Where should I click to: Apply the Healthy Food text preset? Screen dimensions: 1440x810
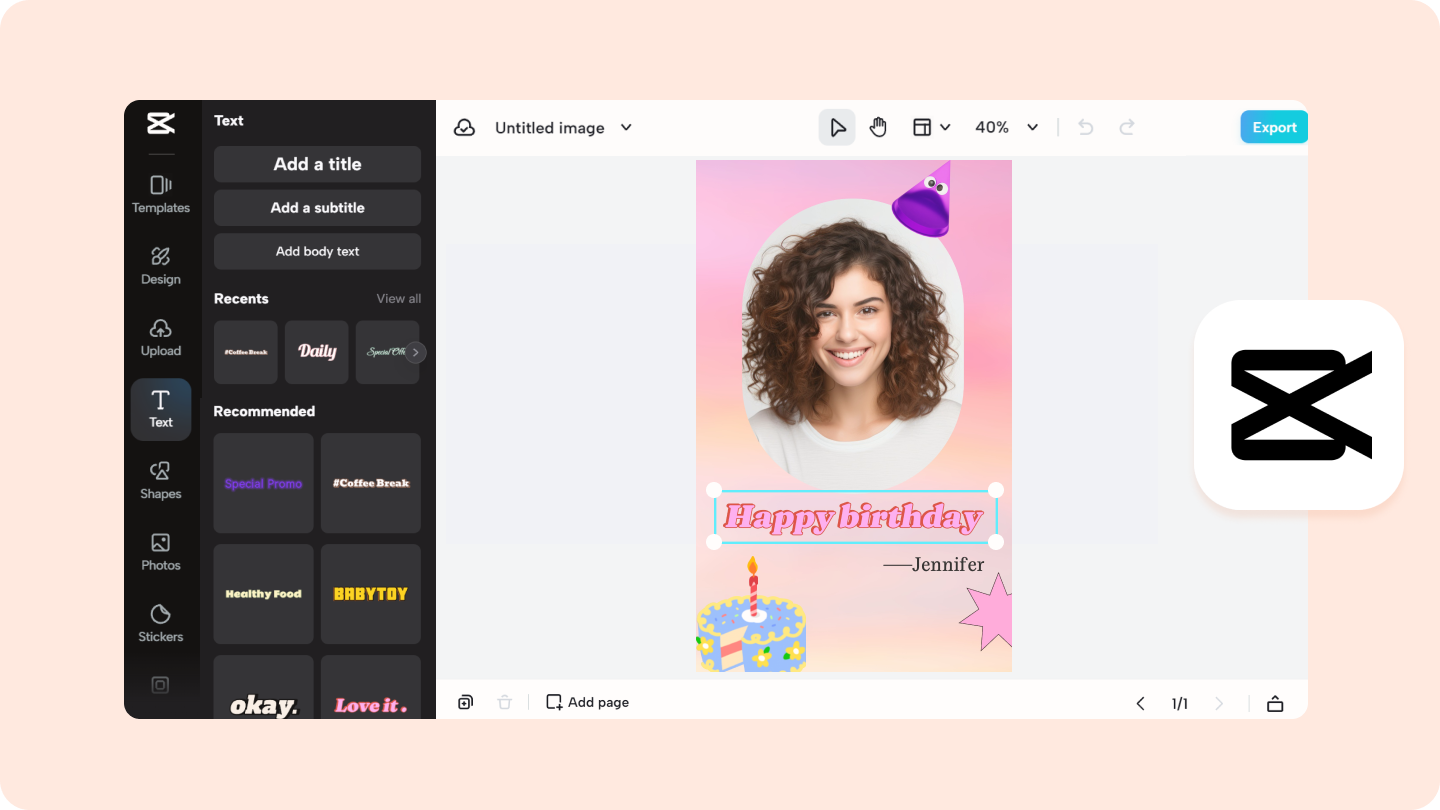click(x=264, y=594)
